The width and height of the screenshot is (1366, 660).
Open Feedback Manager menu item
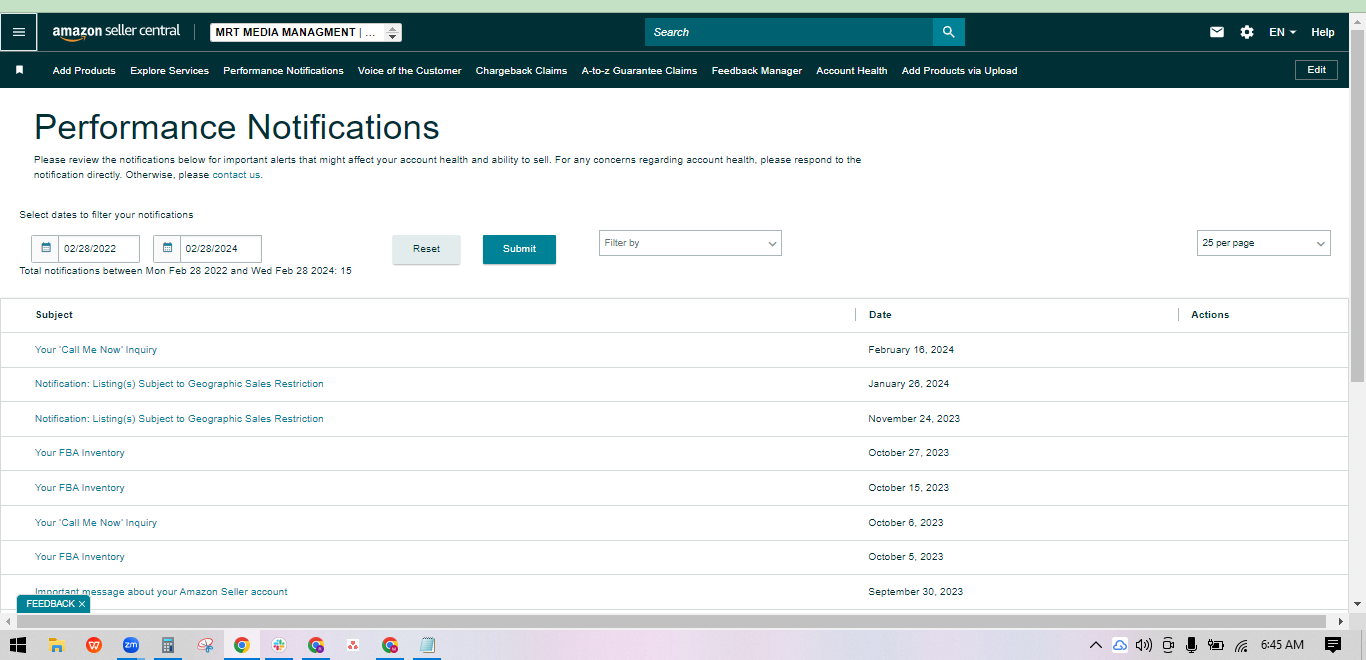tap(757, 70)
